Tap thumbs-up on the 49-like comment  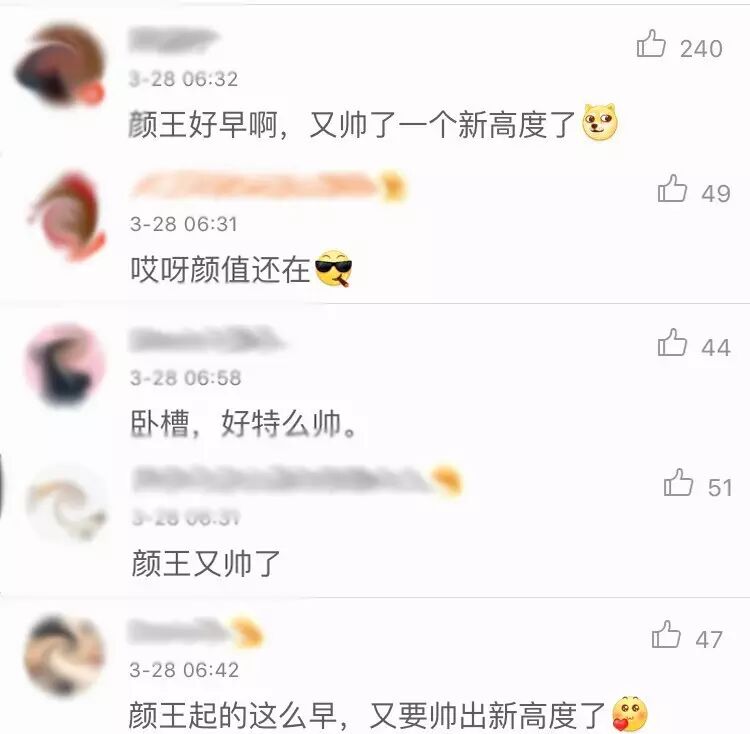tap(672, 188)
